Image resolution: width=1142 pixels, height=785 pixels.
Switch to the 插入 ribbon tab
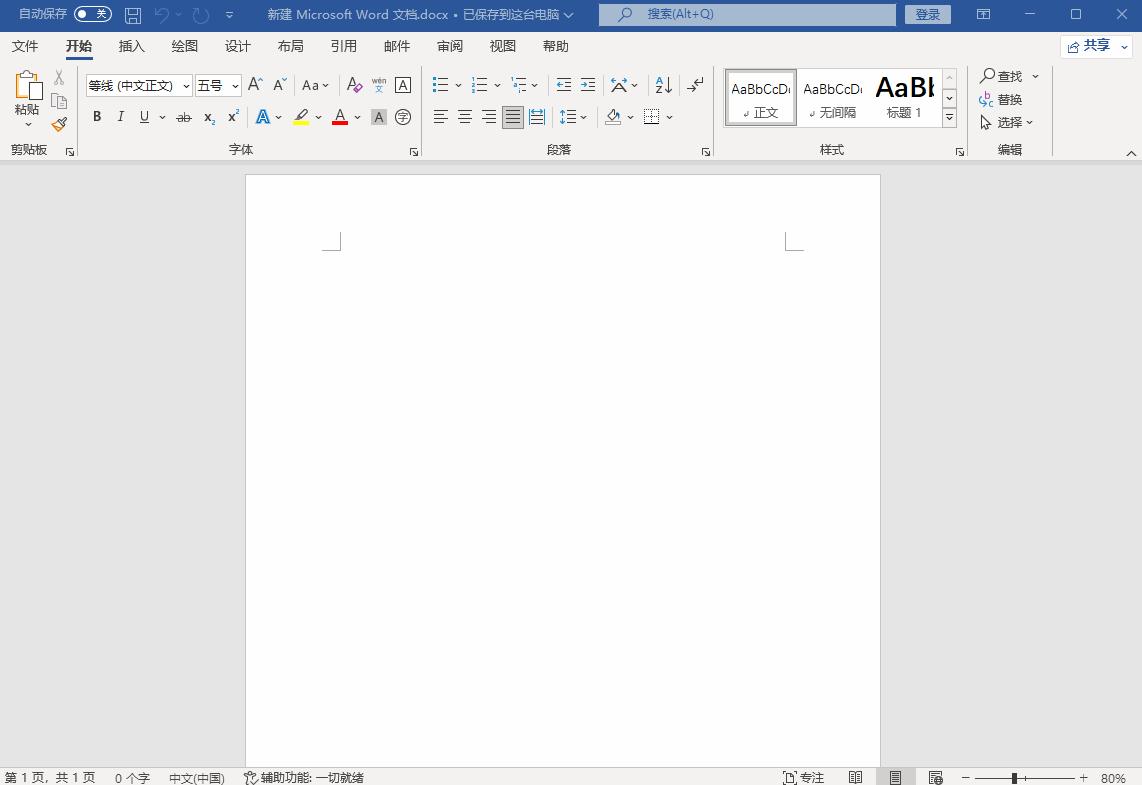(x=133, y=46)
